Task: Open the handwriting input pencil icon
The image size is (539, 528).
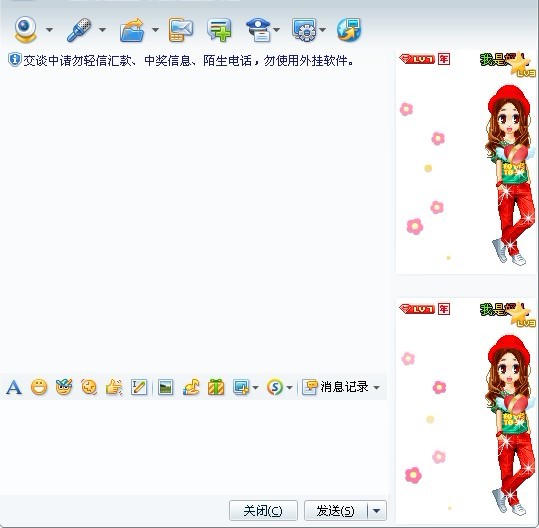Action: (x=139, y=387)
